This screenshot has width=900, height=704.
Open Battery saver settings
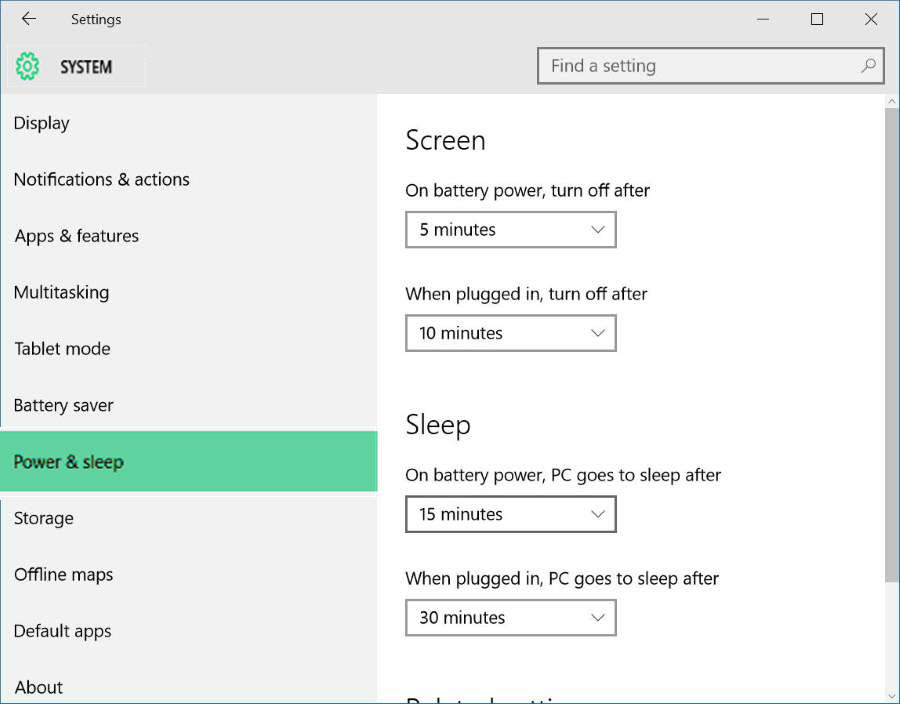click(63, 405)
